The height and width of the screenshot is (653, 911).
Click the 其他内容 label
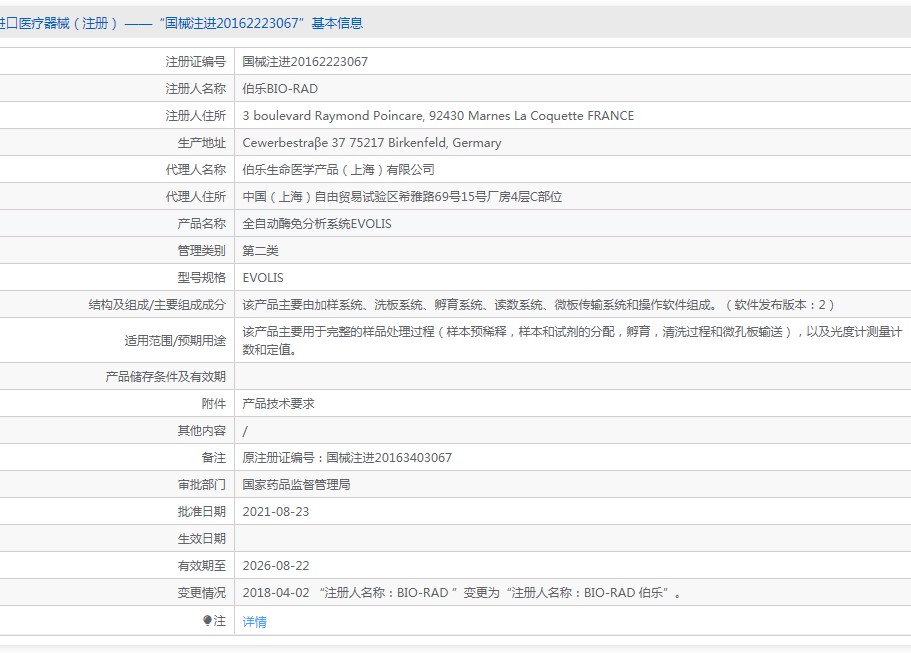click(202, 431)
